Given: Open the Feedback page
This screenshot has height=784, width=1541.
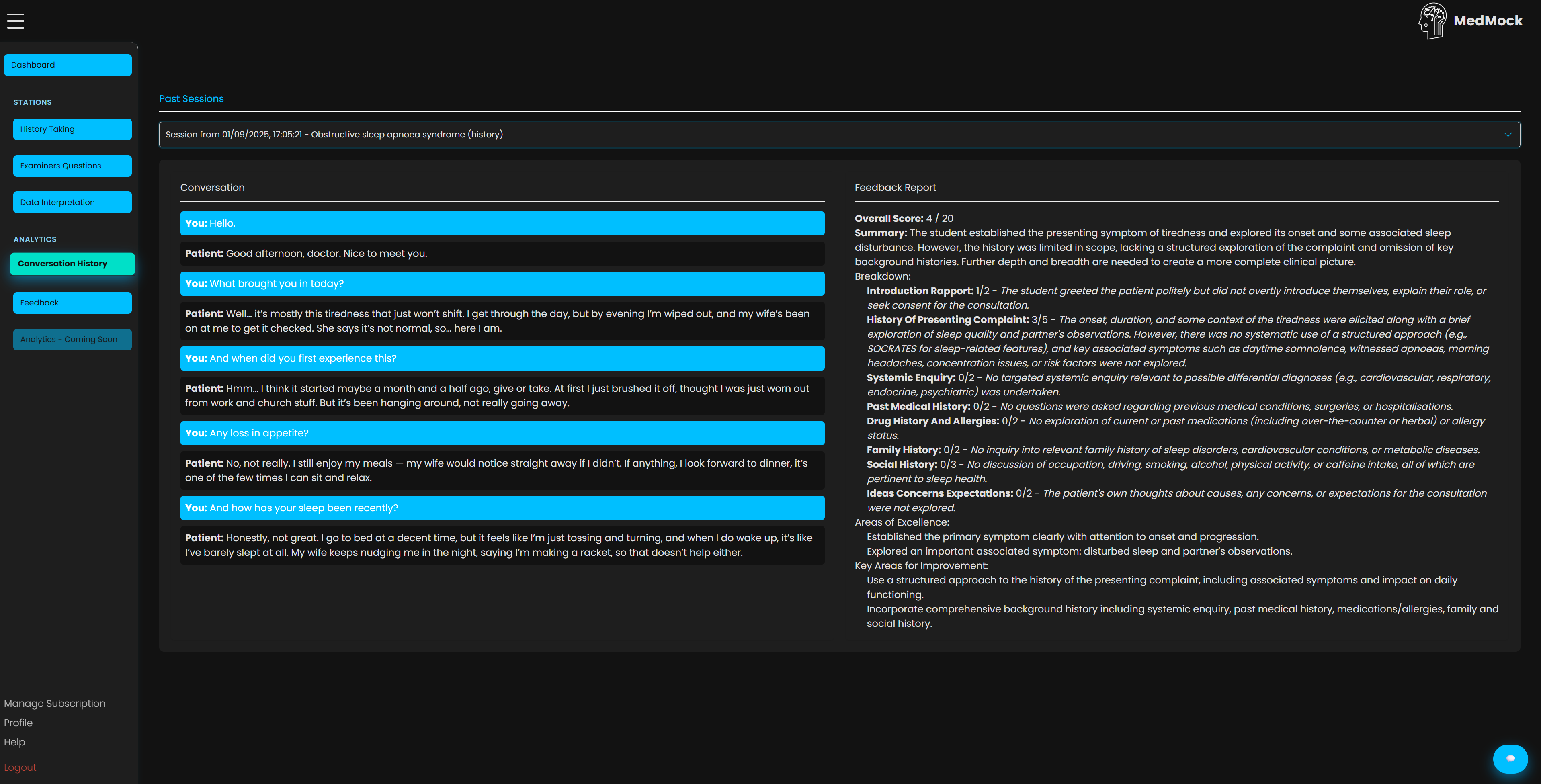Looking at the screenshot, I should [x=72, y=303].
